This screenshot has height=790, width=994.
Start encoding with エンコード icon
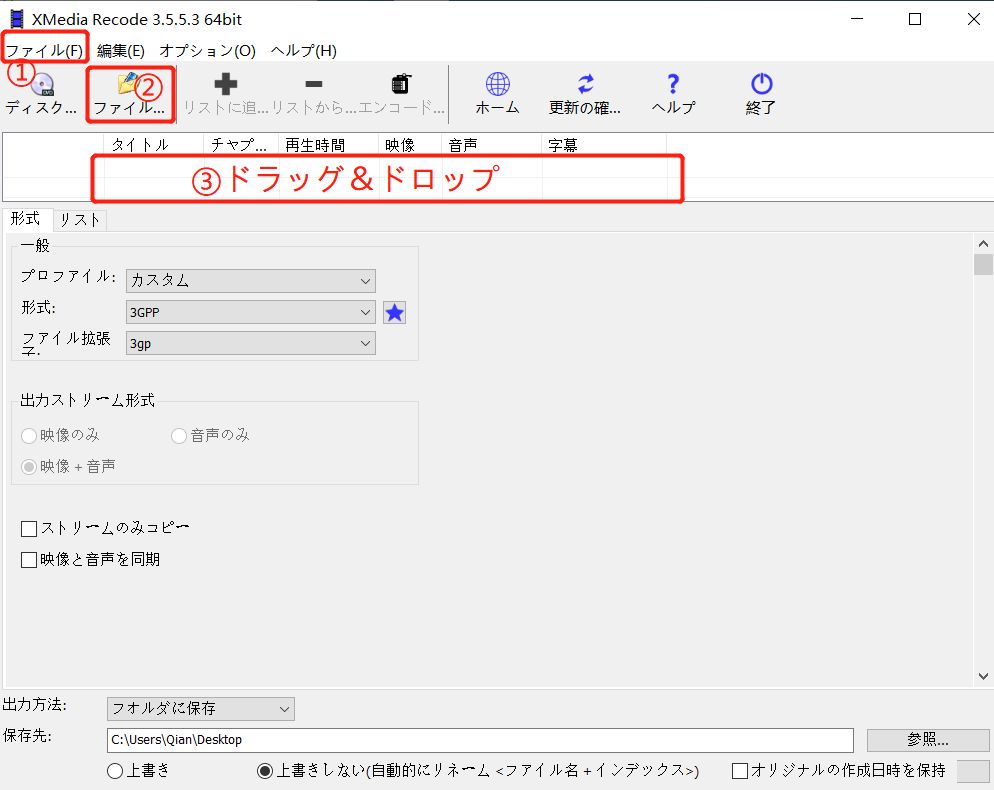[401, 84]
